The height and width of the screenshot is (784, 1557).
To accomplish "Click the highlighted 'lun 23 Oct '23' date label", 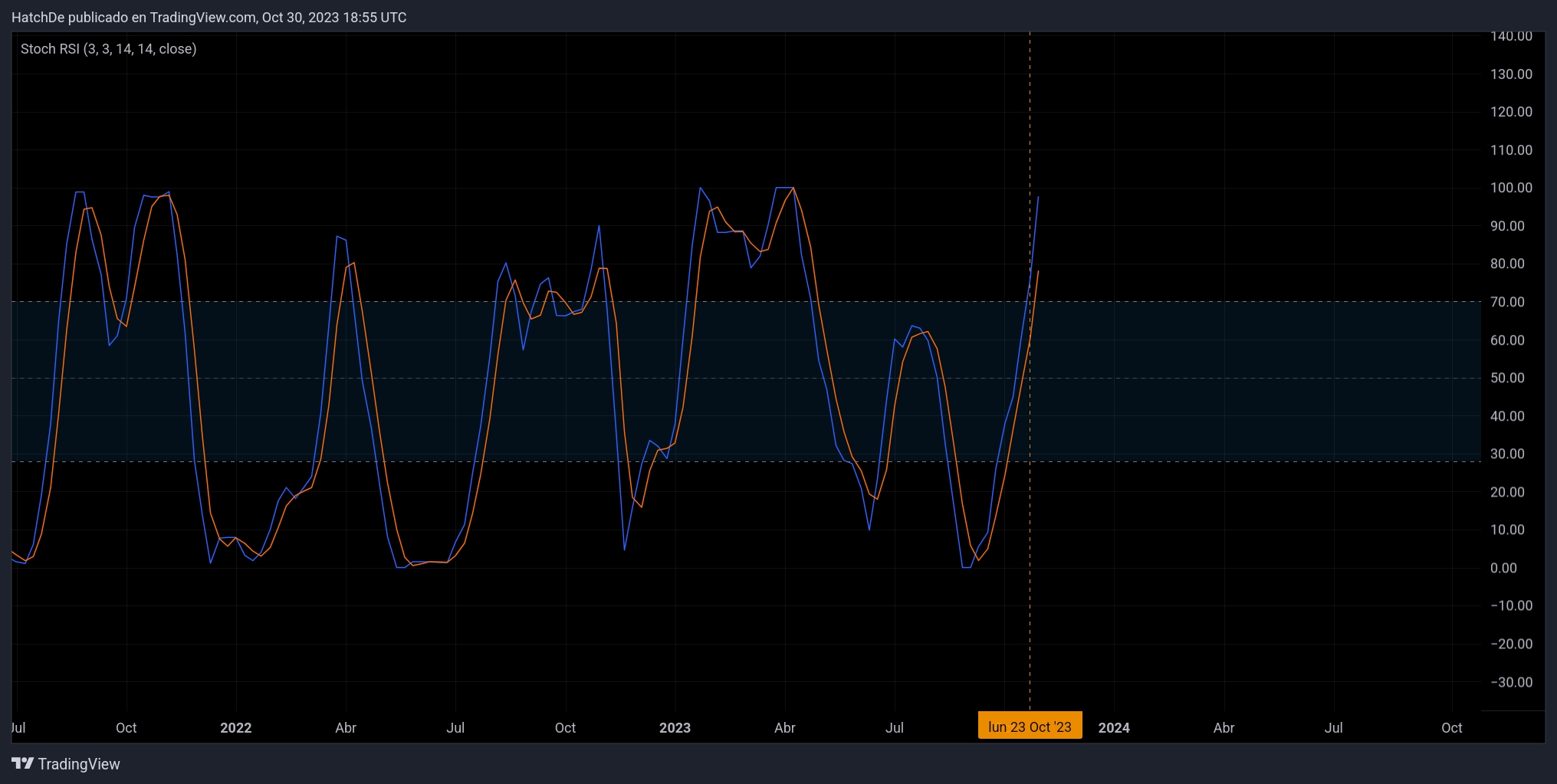I will pyautogui.click(x=1029, y=727).
